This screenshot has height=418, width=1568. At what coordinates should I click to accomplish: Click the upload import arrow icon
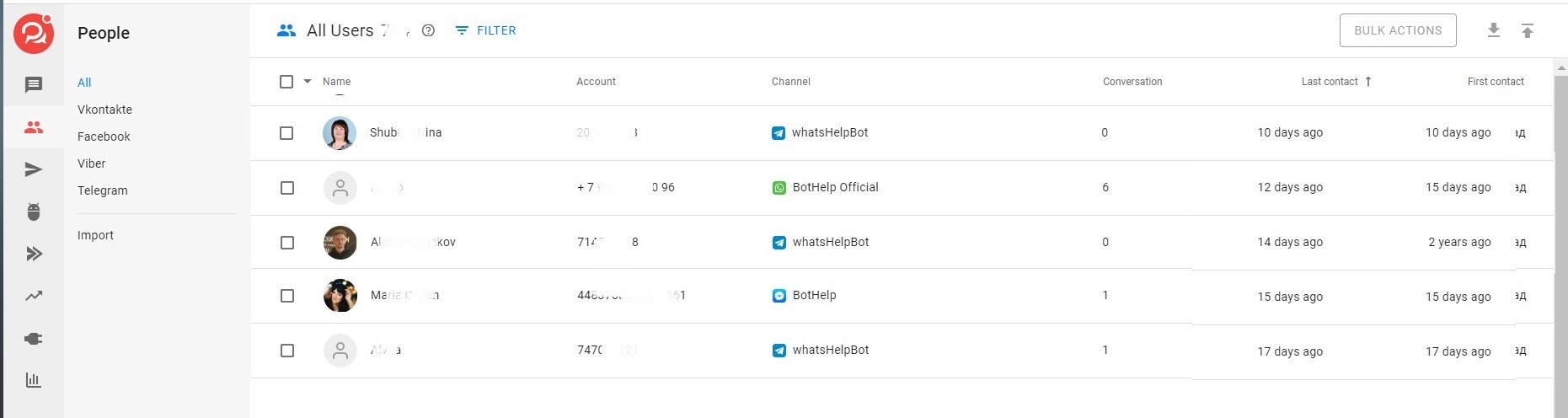click(x=1528, y=30)
